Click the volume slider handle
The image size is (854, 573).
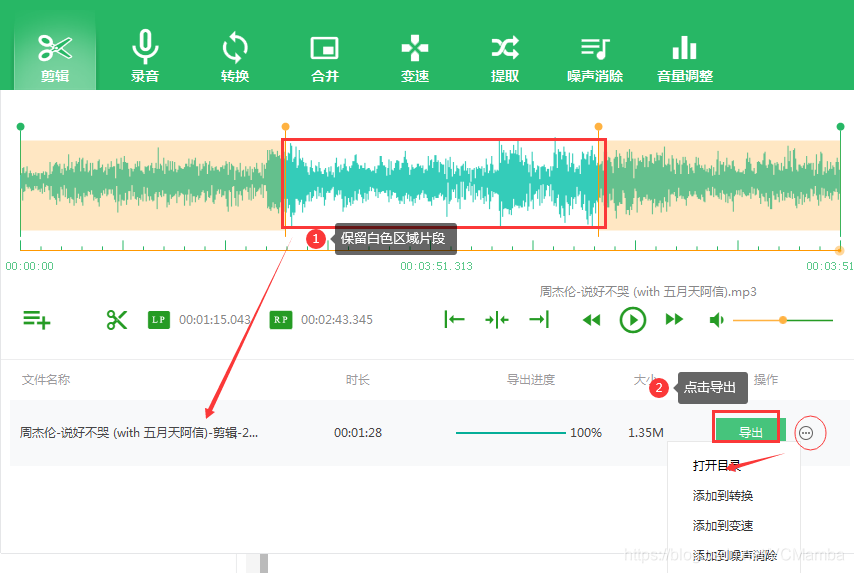[783, 320]
